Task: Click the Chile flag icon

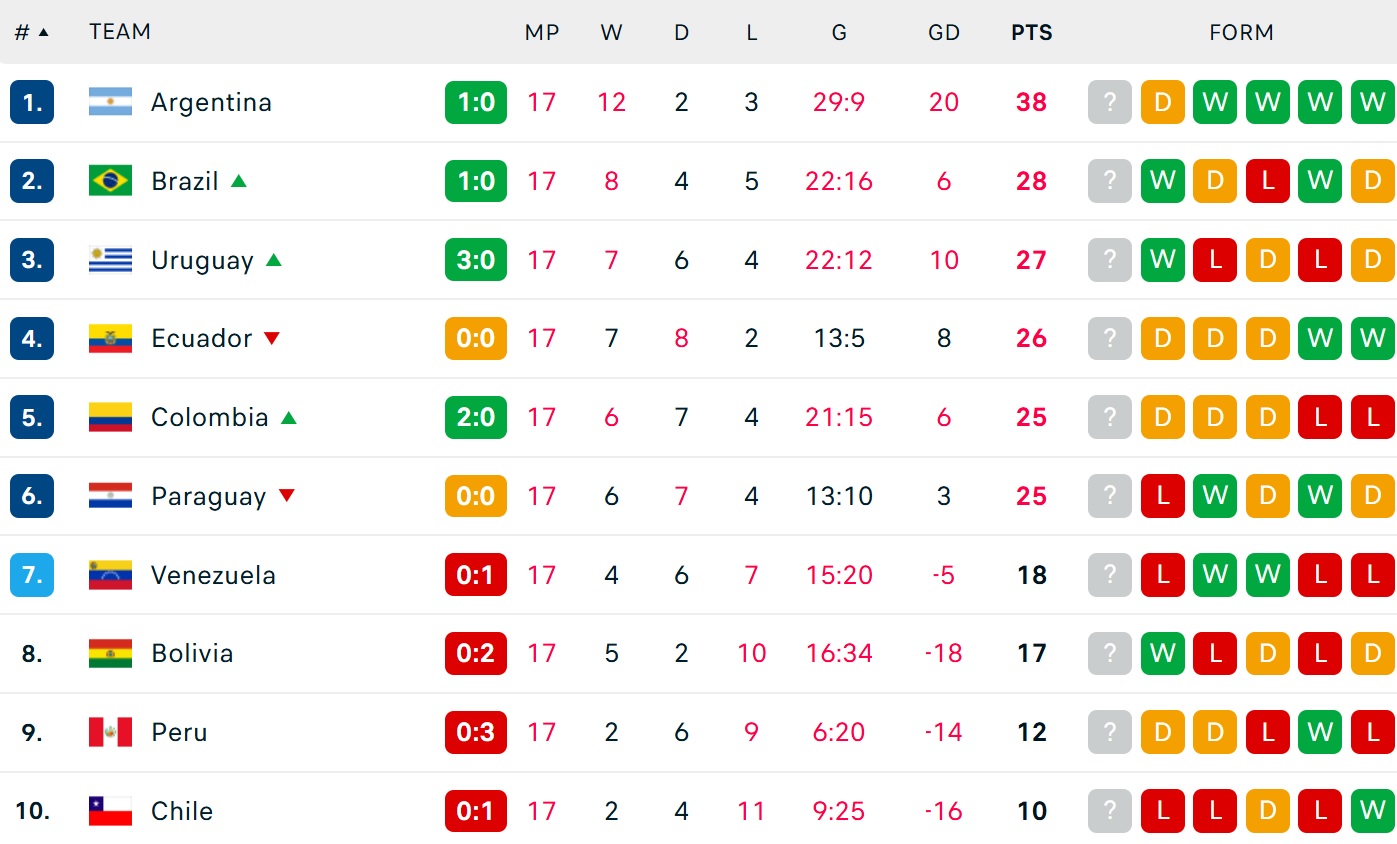Action: click(110, 811)
